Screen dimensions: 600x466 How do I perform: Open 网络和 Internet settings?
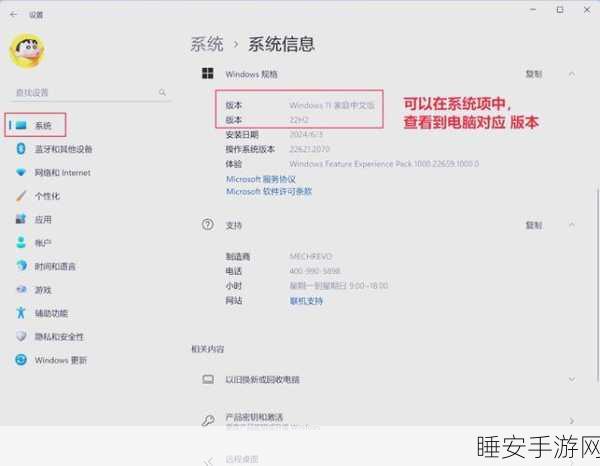click(x=62, y=173)
